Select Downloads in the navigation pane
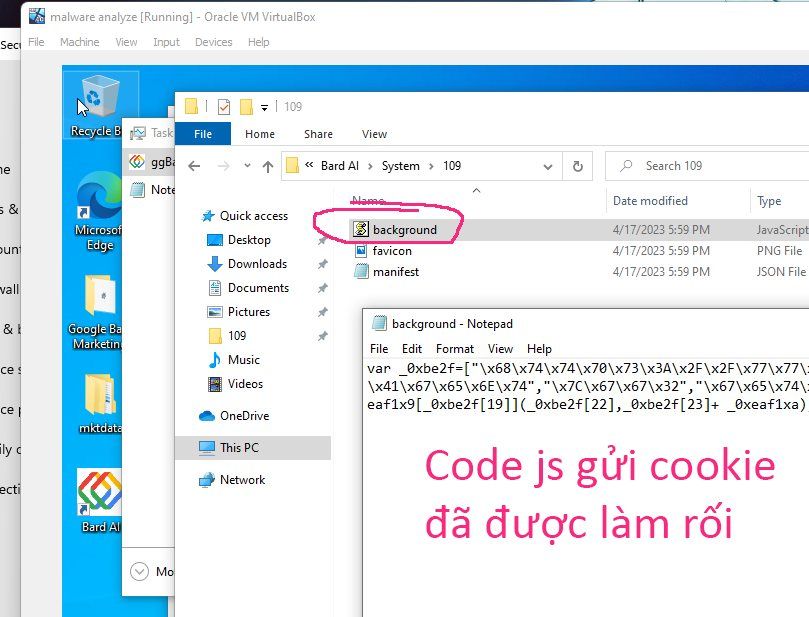 (256, 264)
